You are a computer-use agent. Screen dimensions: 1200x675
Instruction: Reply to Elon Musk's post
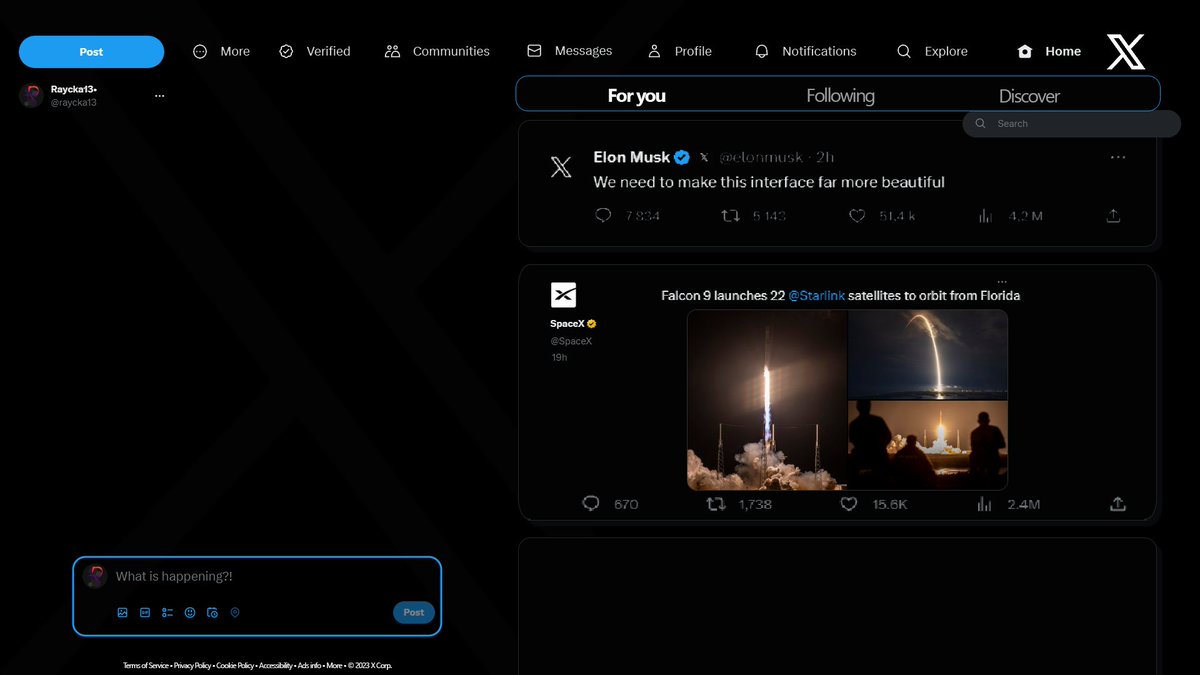(603, 215)
